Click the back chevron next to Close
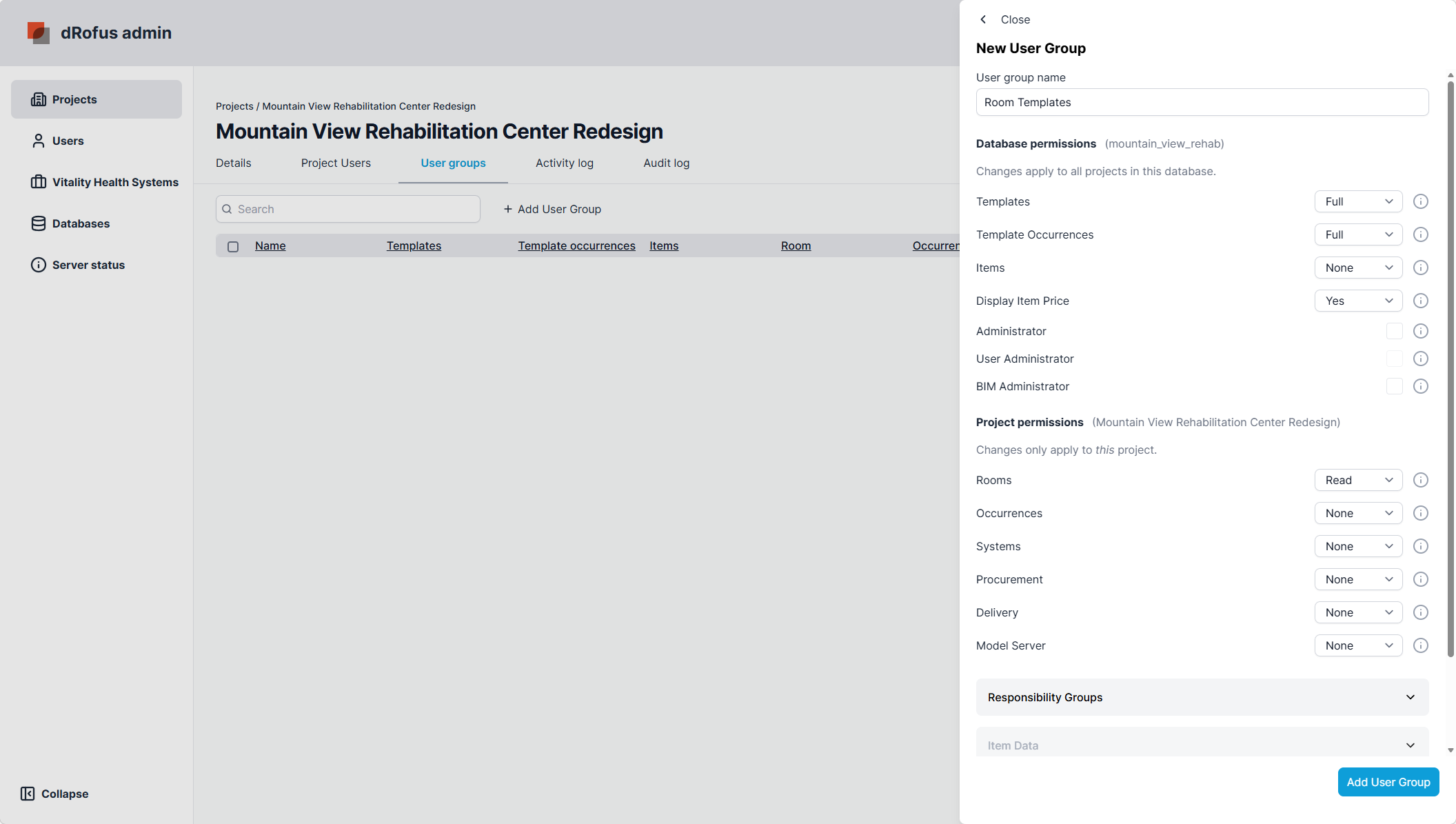This screenshot has height=824, width=1456. pos(983,19)
